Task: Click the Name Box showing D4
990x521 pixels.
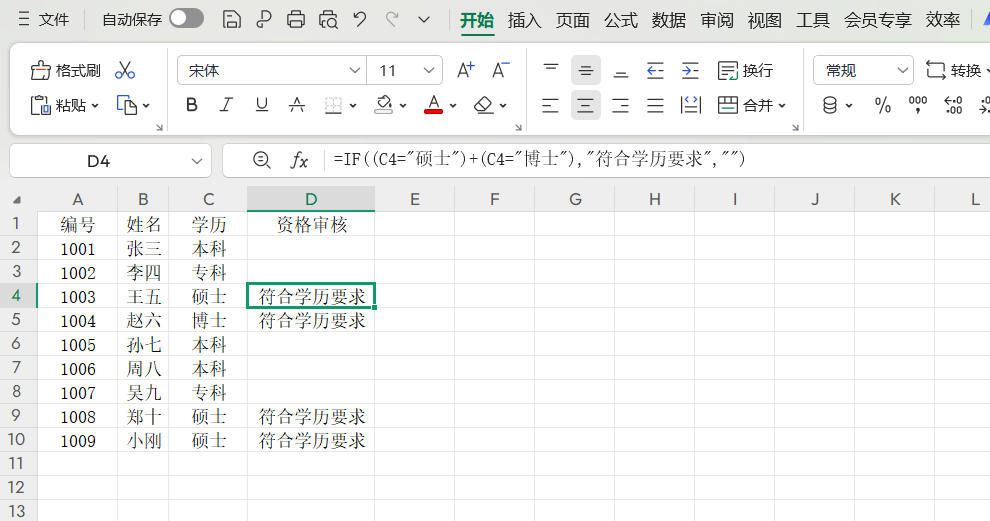Action: [x=98, y=160]
